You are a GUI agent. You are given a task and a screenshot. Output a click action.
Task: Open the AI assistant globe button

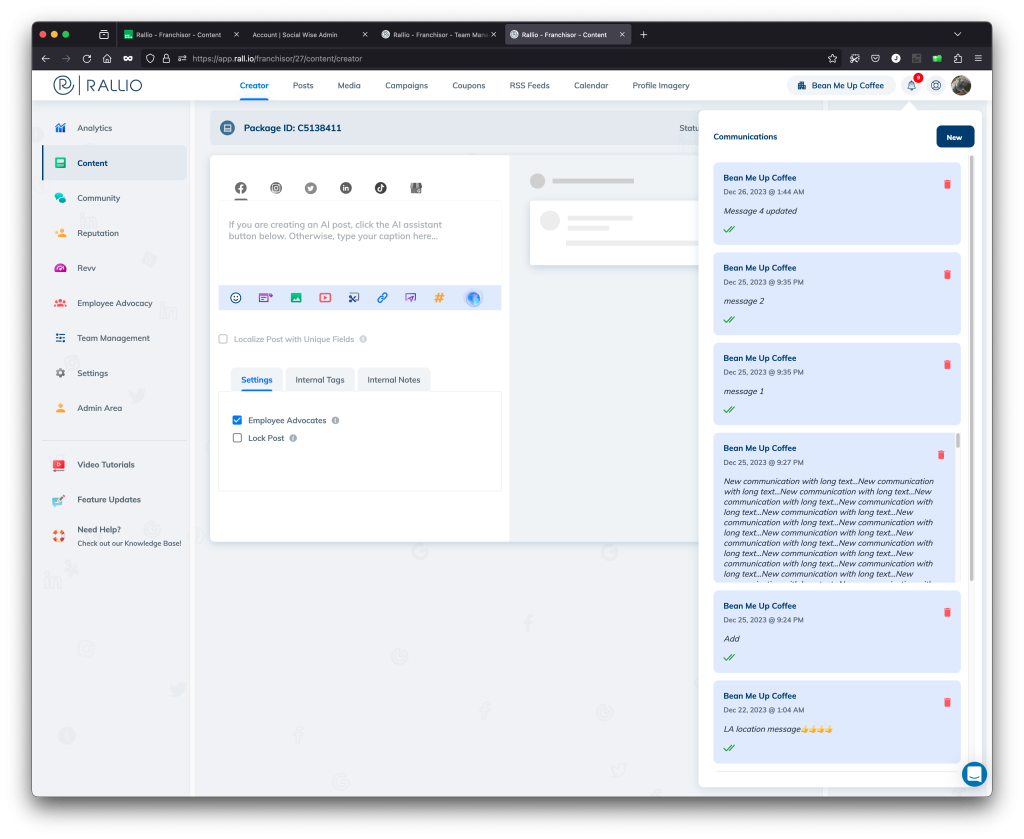tap(473, 298)
